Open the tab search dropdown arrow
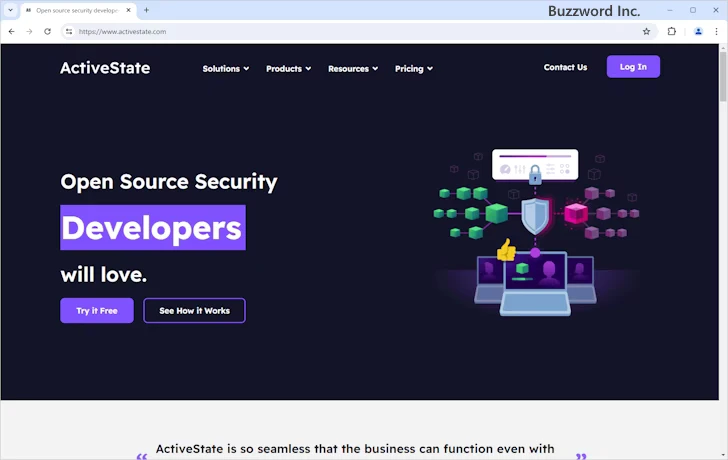The image size is (728, 460). [x=10, y=10]
